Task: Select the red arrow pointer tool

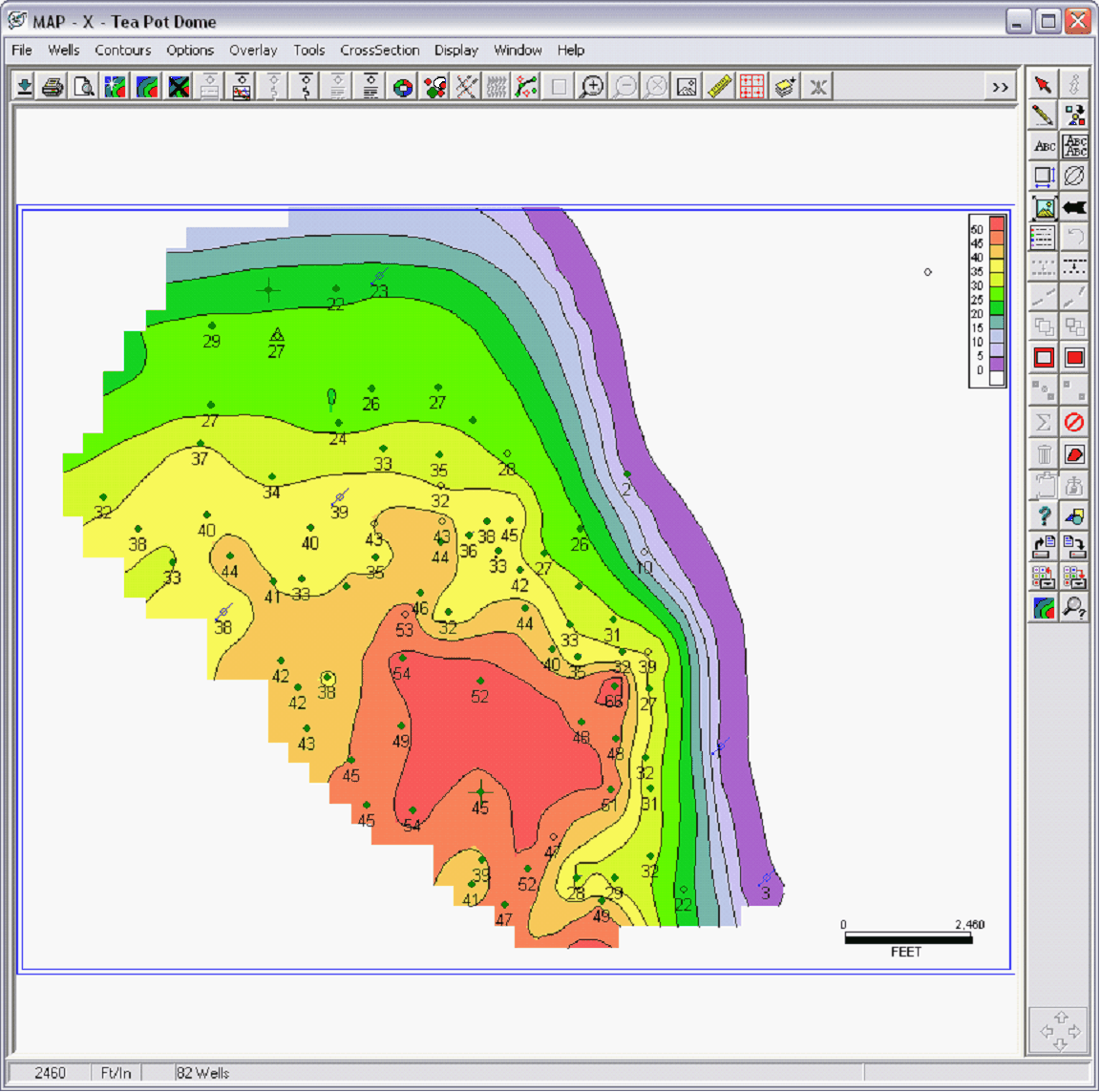Action: click(1043, 84)
